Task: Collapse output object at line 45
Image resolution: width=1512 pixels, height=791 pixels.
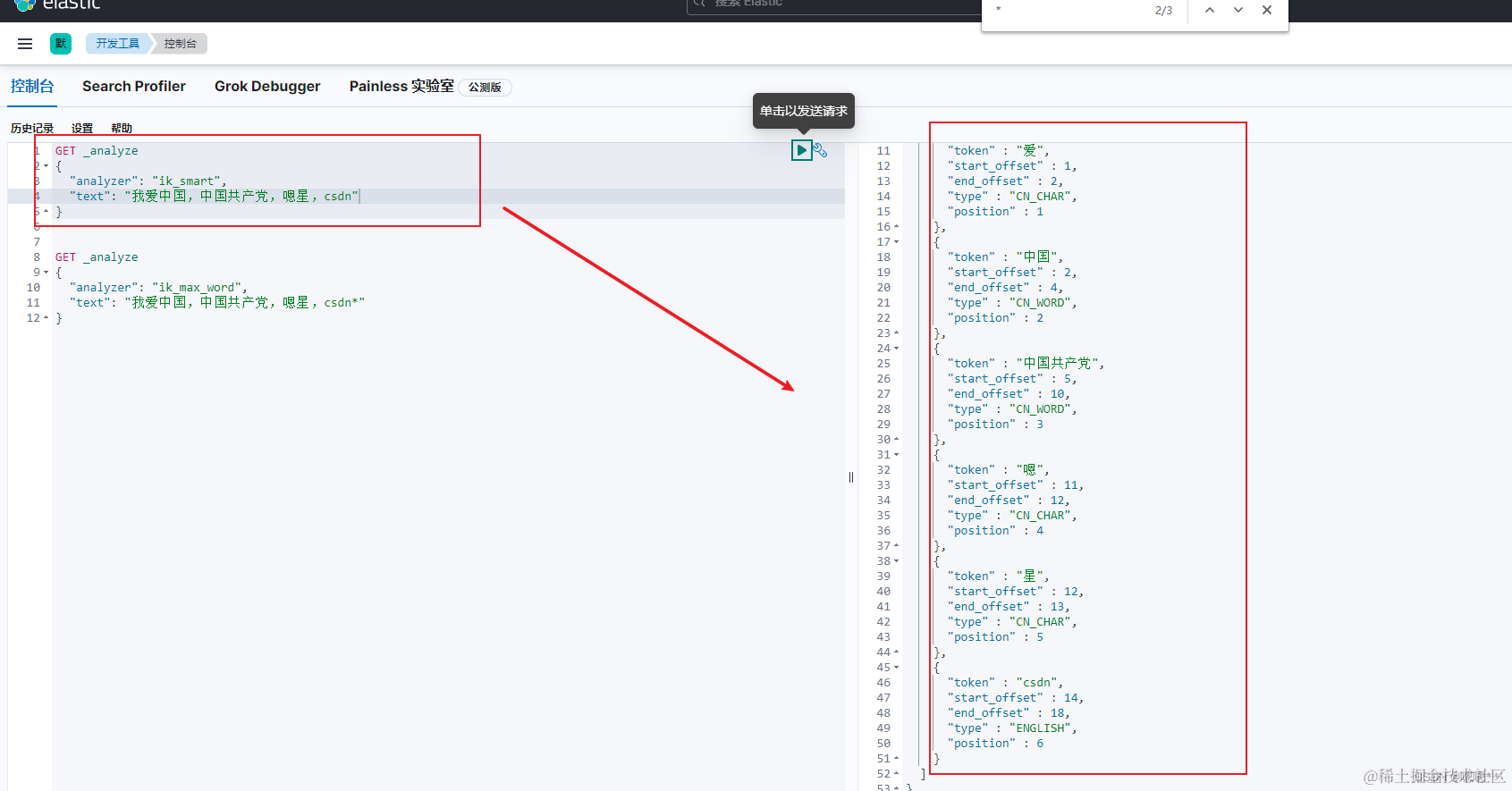Action: (x=897, y=668)
